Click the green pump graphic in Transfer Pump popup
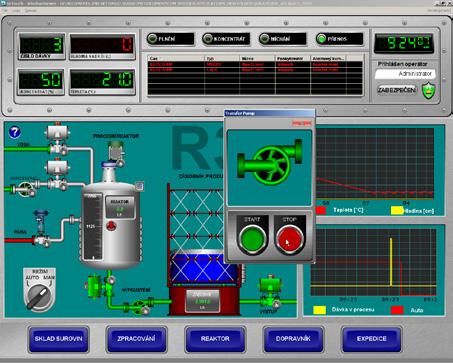This screenshot has height=363, width=453. pos(269,163)
